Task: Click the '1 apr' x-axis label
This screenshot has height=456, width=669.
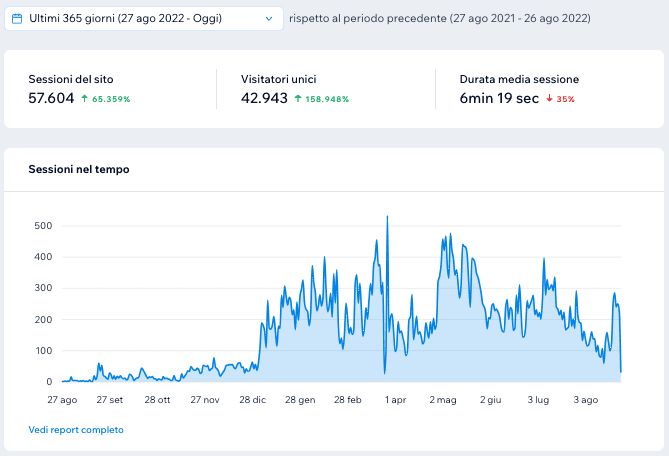Action: (x=396, y=400)
